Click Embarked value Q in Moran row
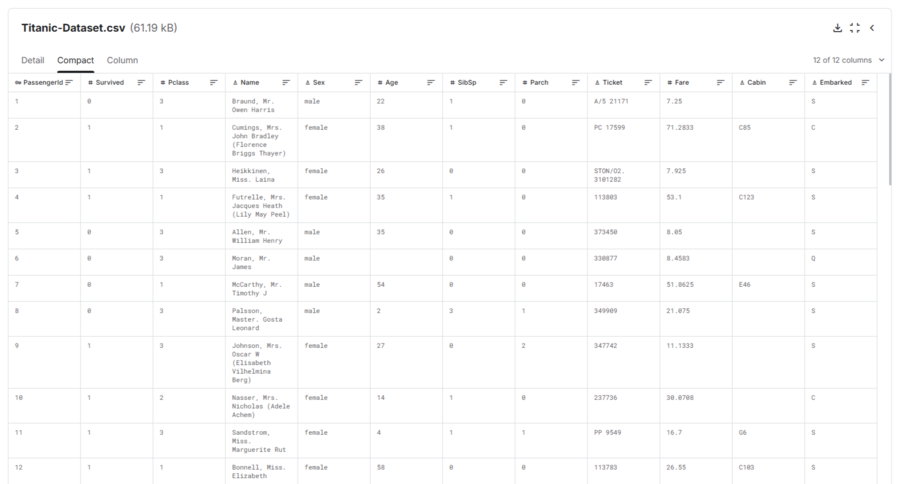Viewport: 900px width, 484px height. point(813,258)
